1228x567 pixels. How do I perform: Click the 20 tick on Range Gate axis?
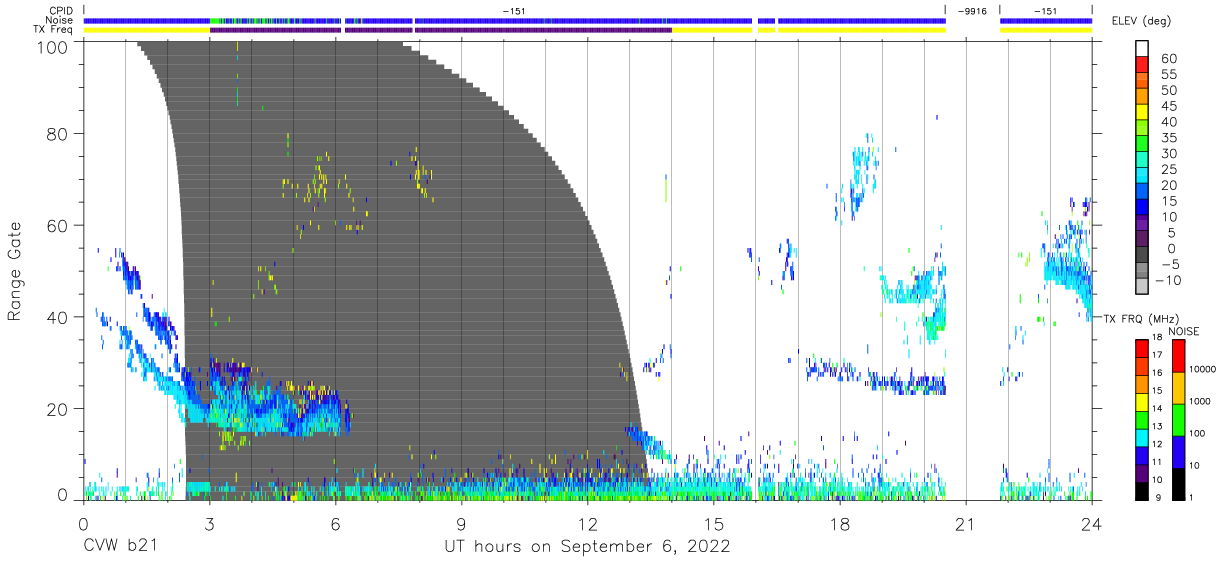[59, 409]
